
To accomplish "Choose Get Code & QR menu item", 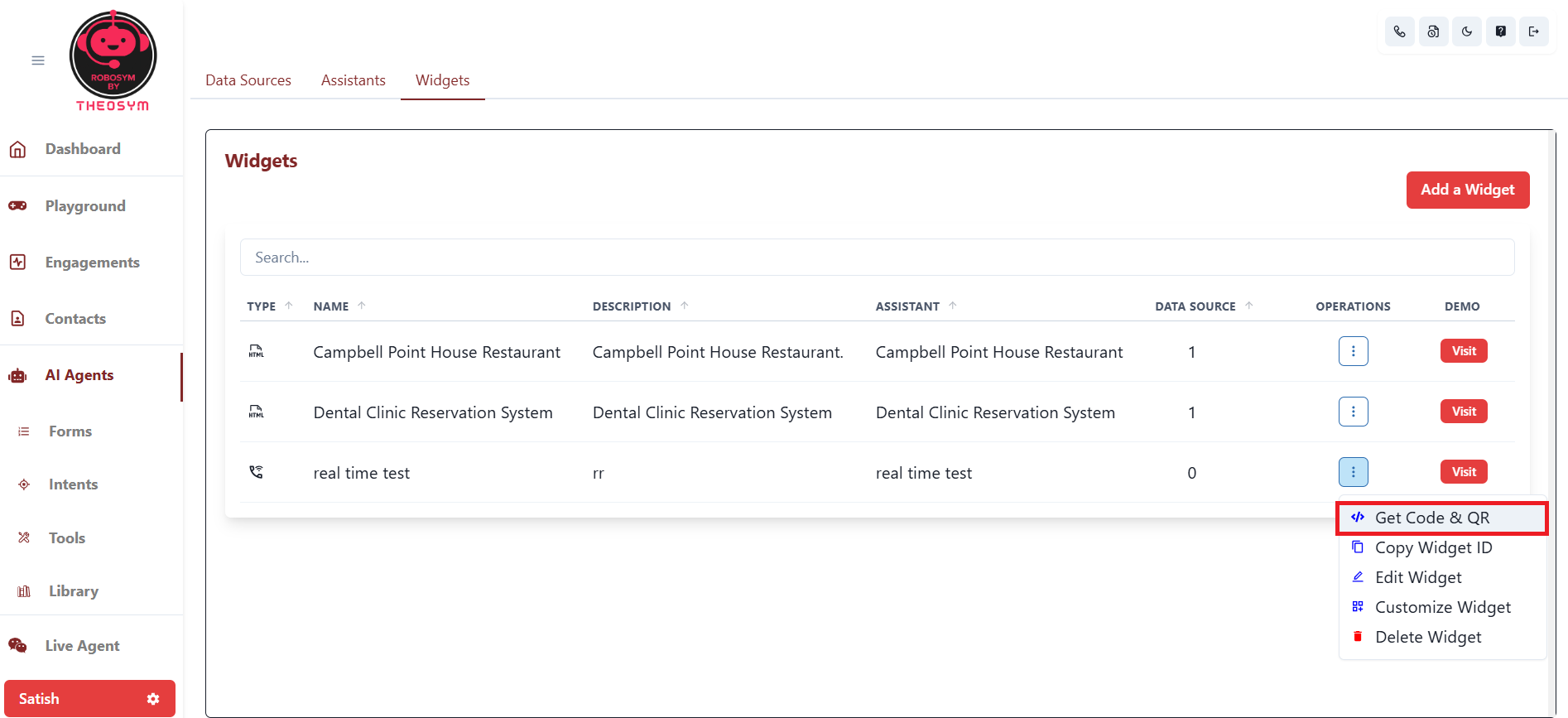I will pos(1441,518).
